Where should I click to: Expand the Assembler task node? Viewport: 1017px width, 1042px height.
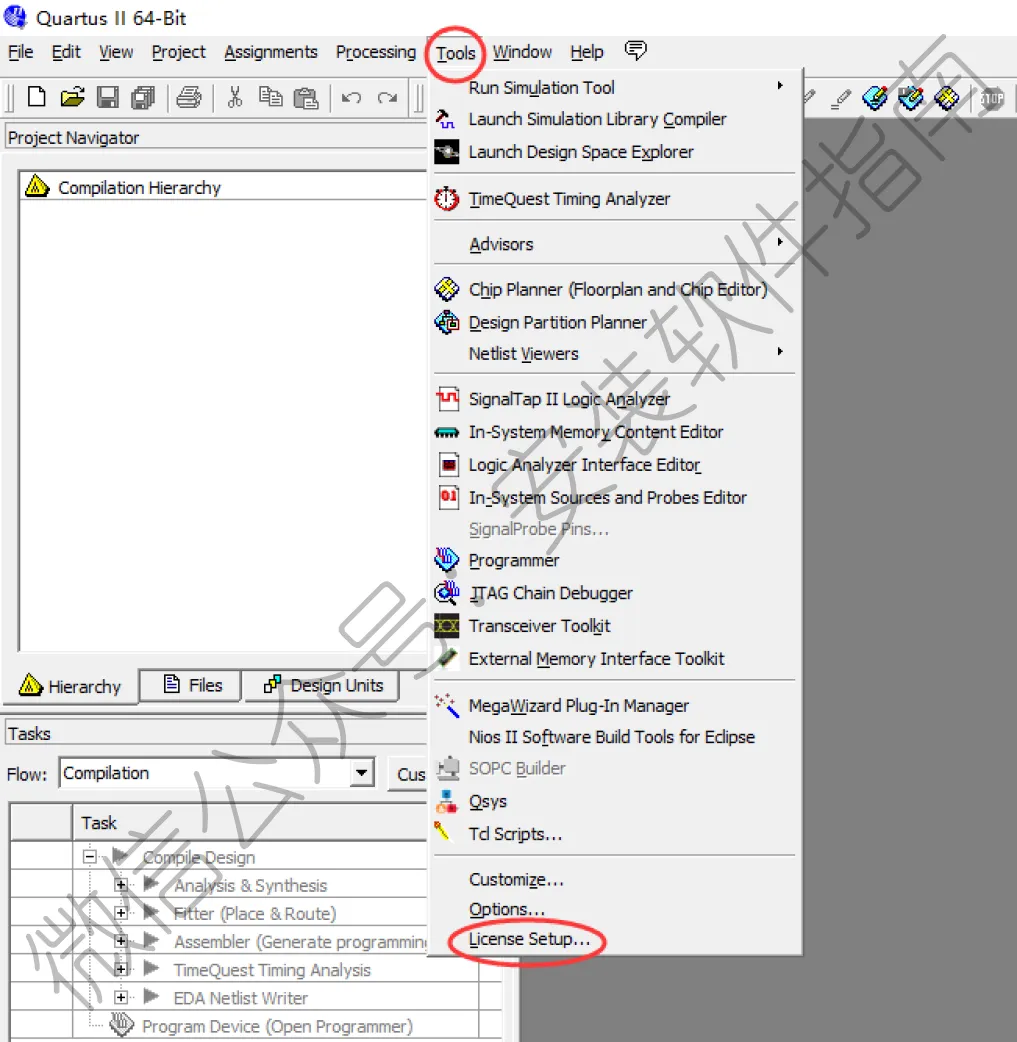click(121, 940)
